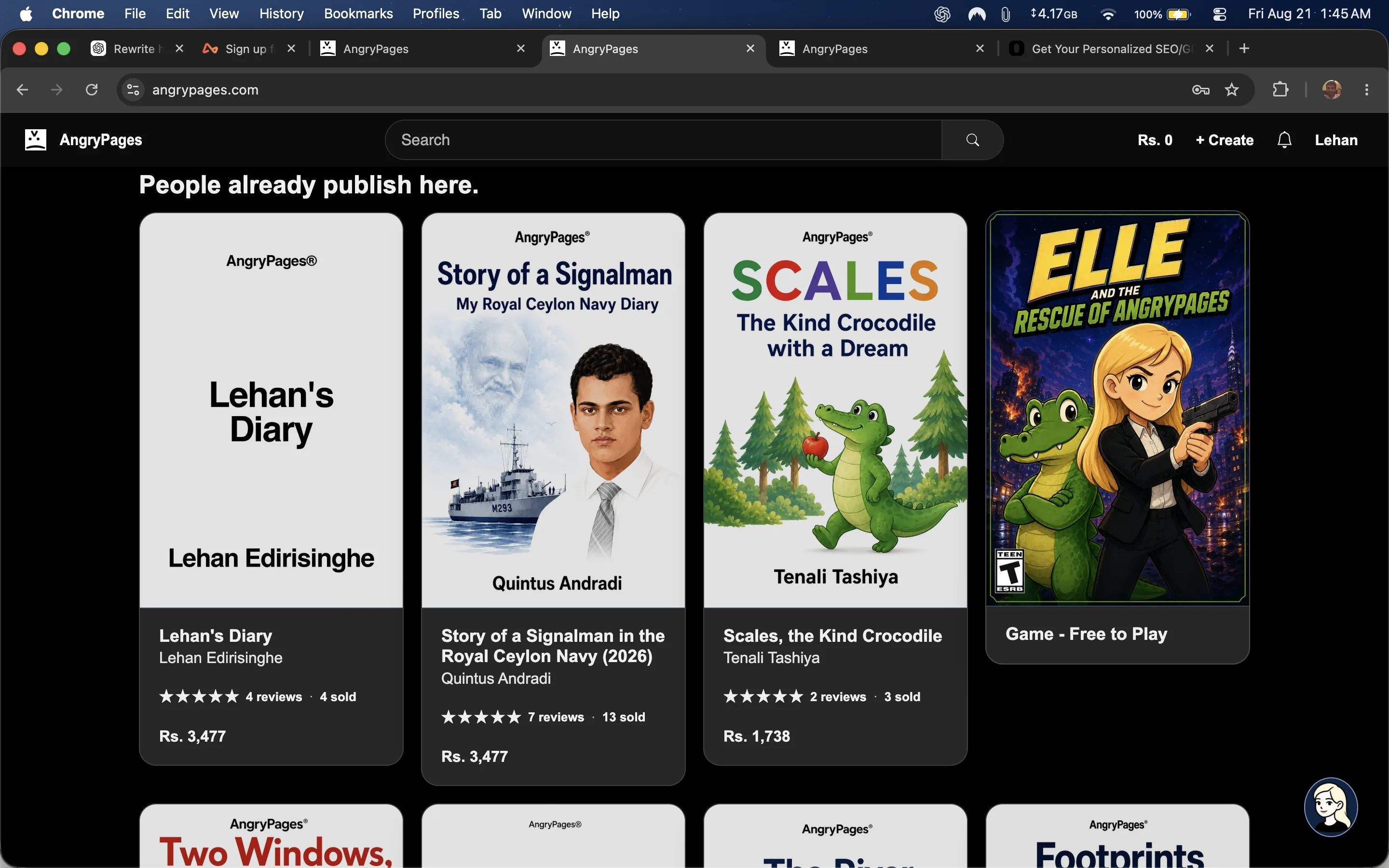Open the Chrome extensions menu
1389x868 pixels.
tap(1280, 90)
